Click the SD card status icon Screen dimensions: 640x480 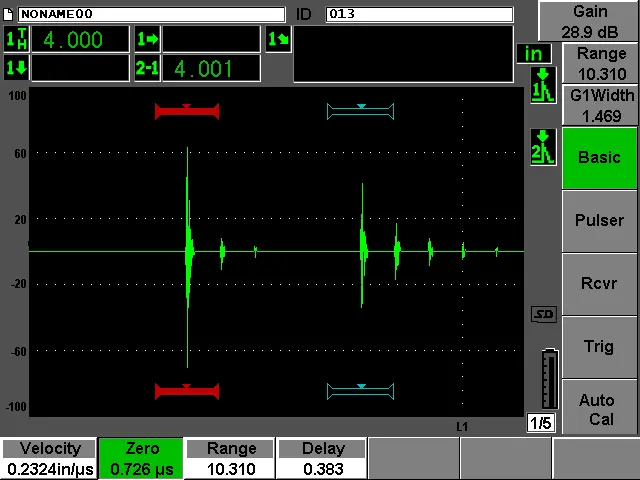click(x=543, y=315)
